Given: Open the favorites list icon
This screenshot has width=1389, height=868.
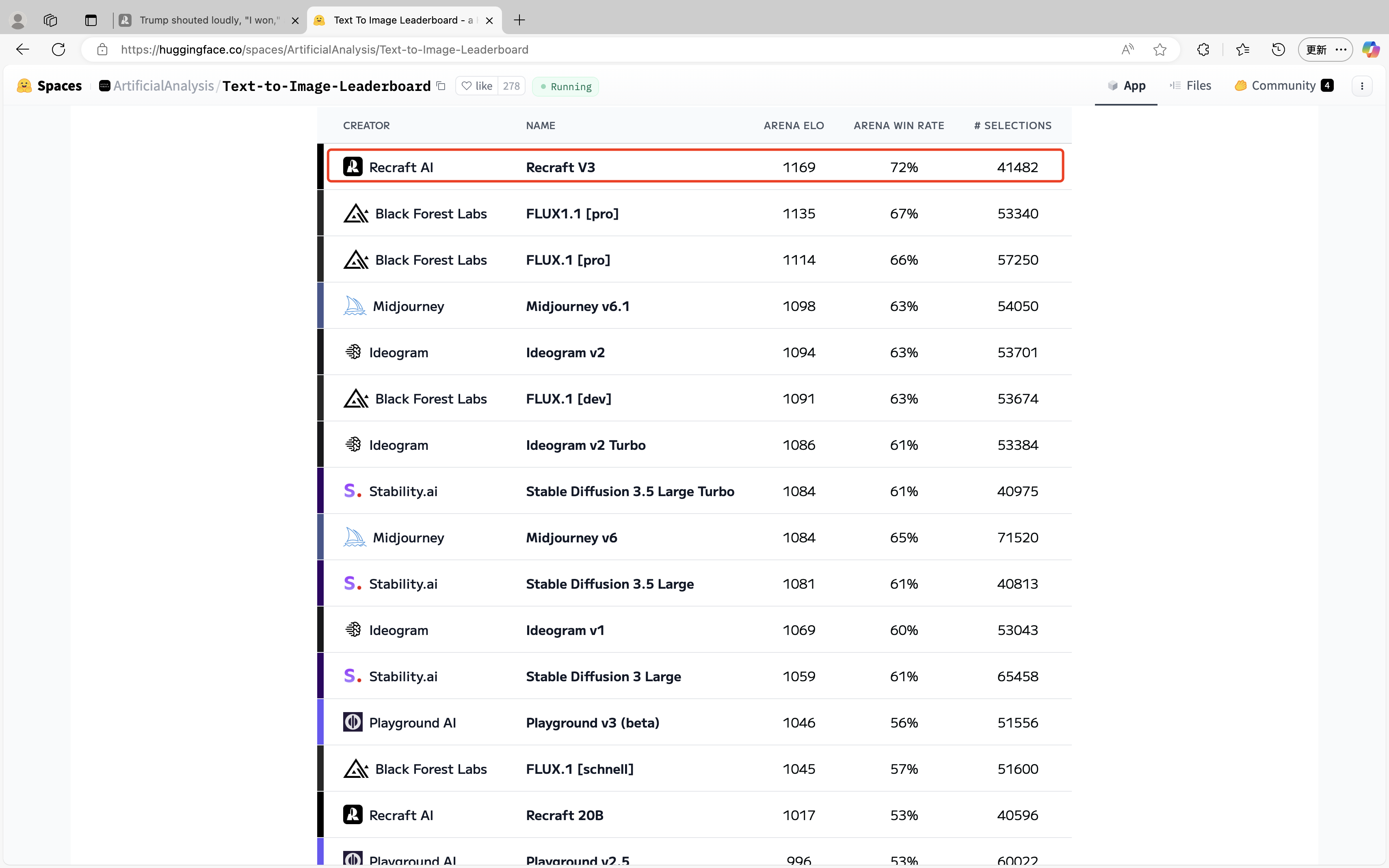Looking at the screenshot, I should [1242, 50].
